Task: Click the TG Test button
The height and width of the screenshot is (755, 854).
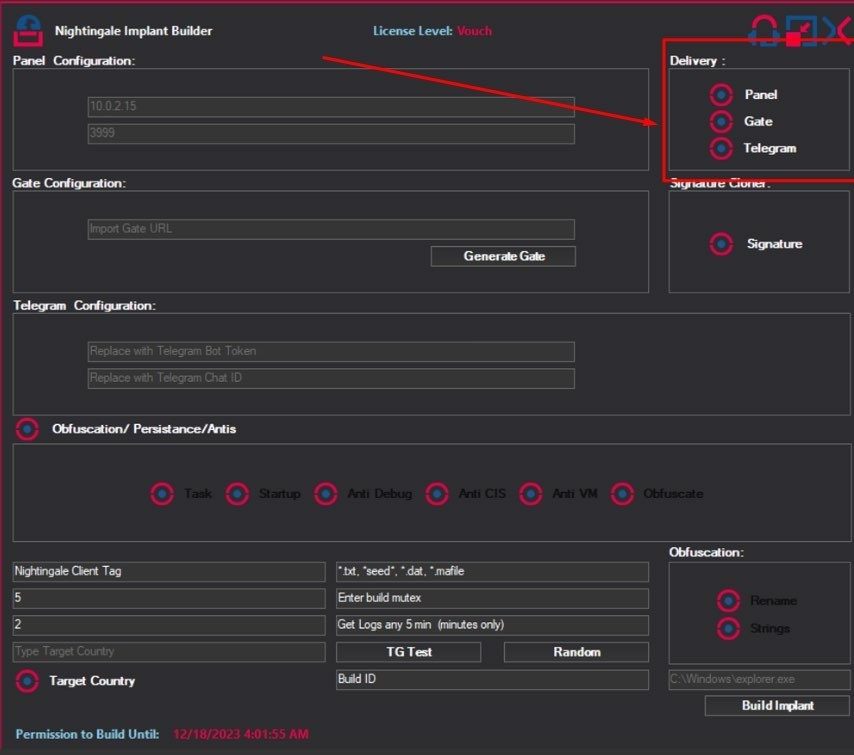Action: pos(408,652)
